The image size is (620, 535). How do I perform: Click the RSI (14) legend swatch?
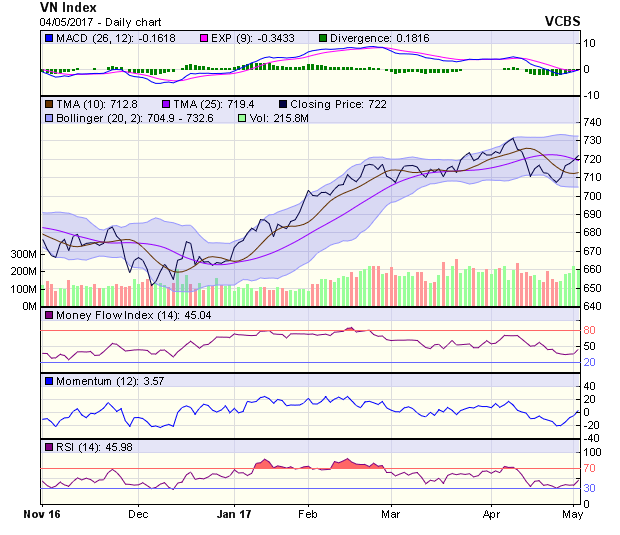47,447
